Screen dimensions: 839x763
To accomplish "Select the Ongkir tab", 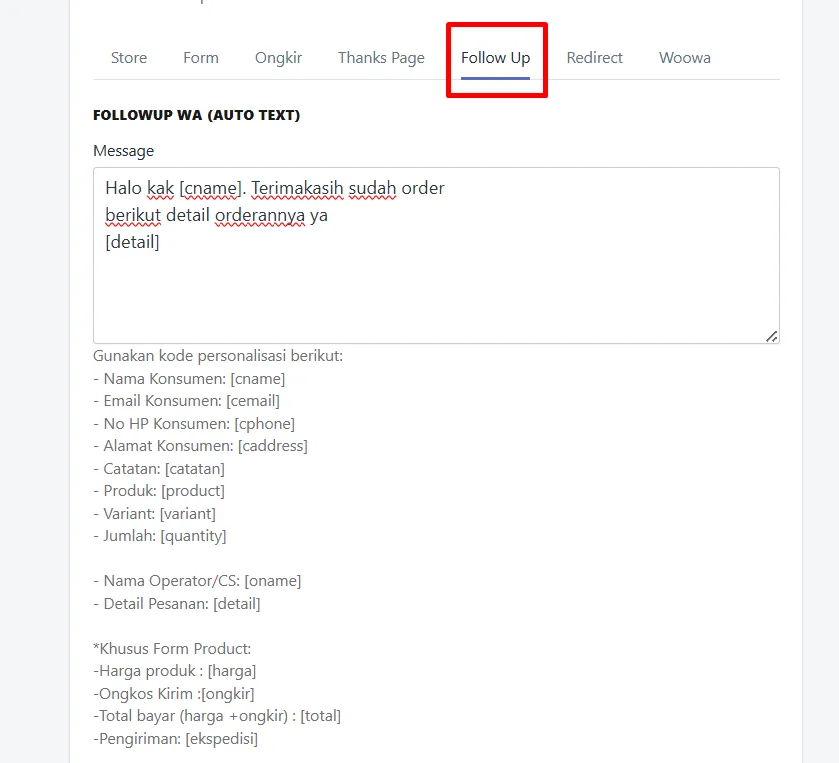I will click(278, 58).
